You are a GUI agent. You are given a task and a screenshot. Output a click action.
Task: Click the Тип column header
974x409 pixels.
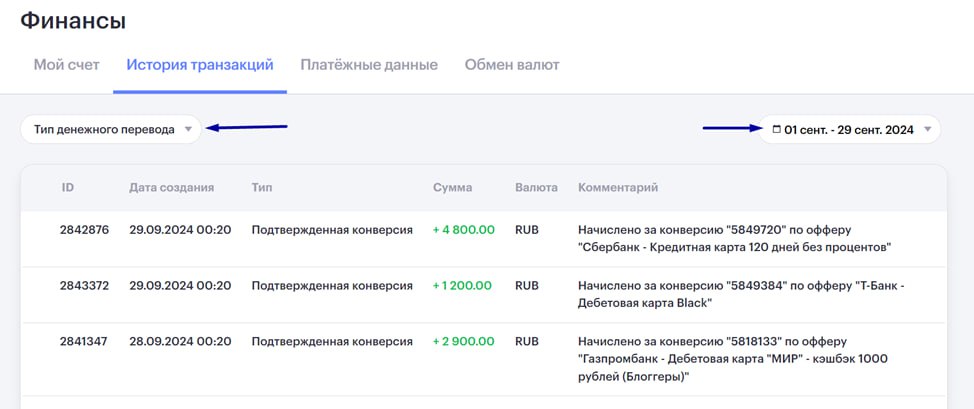point(262,187)
